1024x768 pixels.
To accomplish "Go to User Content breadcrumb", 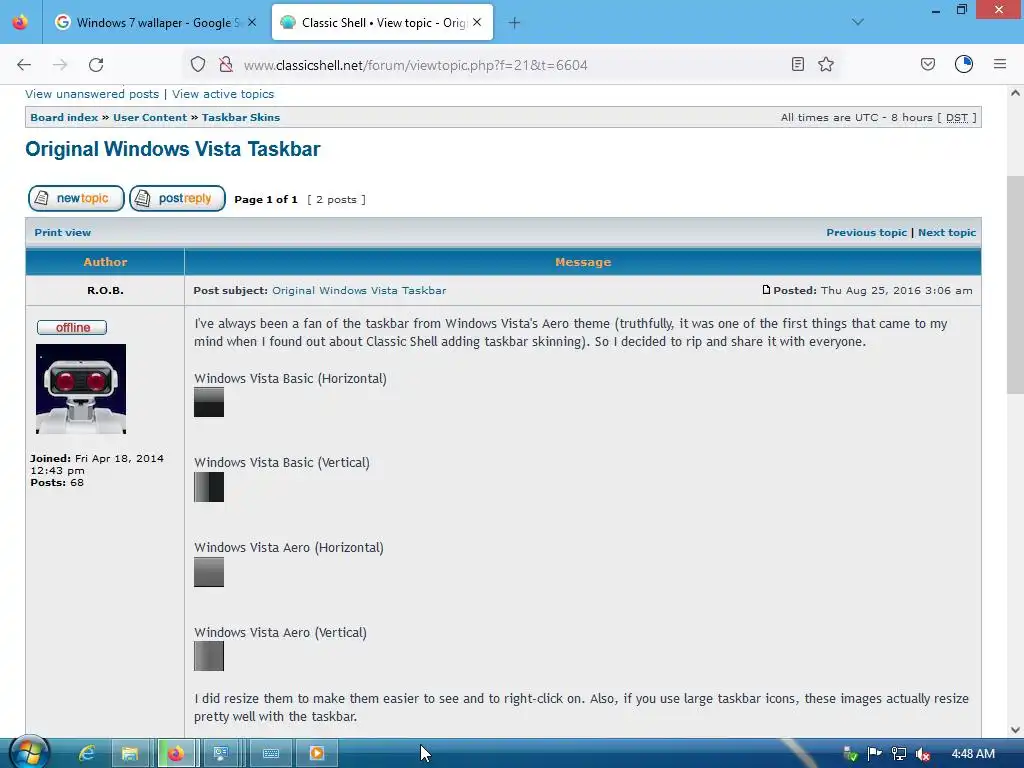I will (150, 118).
